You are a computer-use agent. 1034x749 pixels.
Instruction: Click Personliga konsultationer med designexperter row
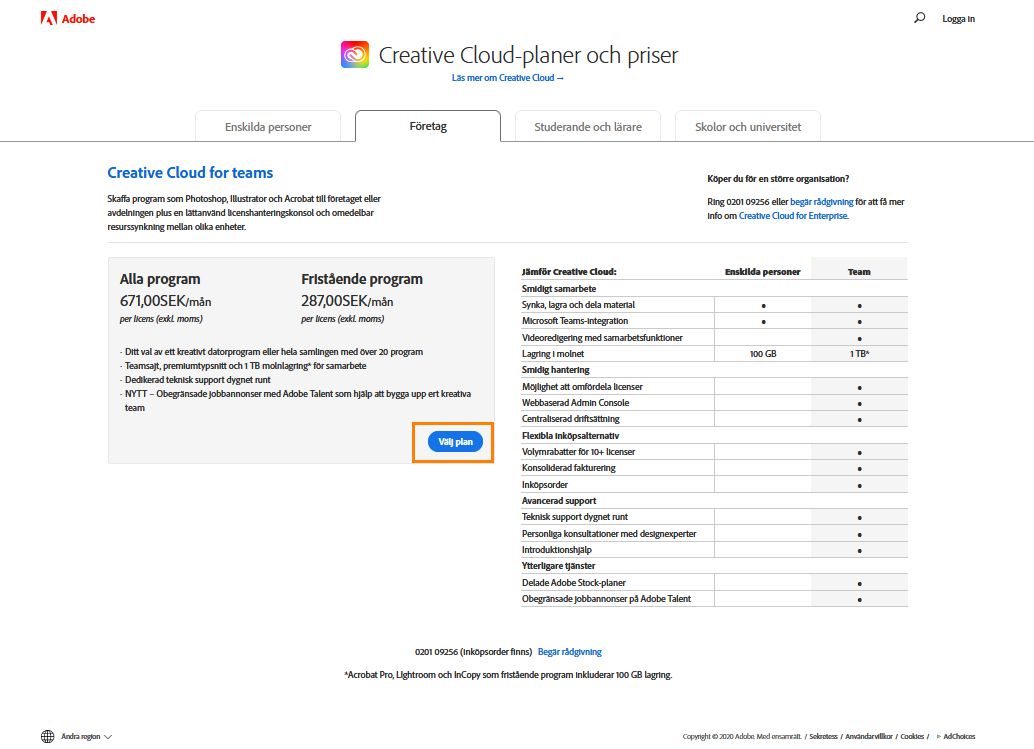[x=714, y=533]
